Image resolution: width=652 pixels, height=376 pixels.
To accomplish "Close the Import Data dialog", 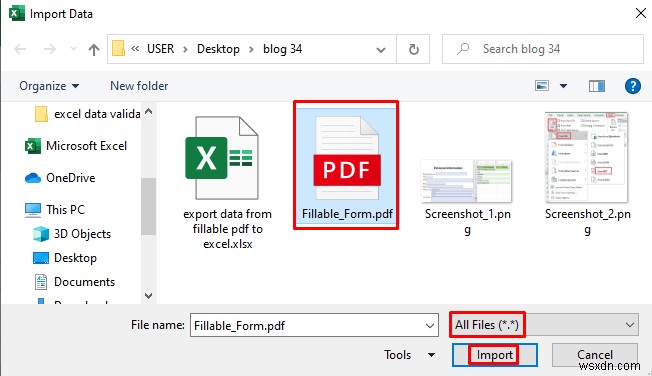I will [x=641, y=13].
